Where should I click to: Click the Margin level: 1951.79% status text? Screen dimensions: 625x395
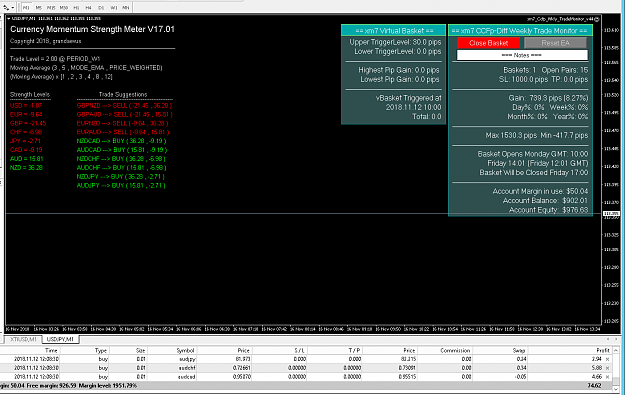(x=108, y=385)
